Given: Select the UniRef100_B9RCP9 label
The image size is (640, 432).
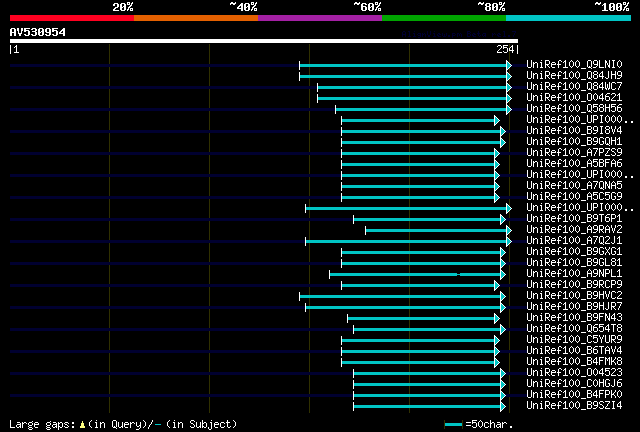Looking at the screenshot, I should [574, 285].
